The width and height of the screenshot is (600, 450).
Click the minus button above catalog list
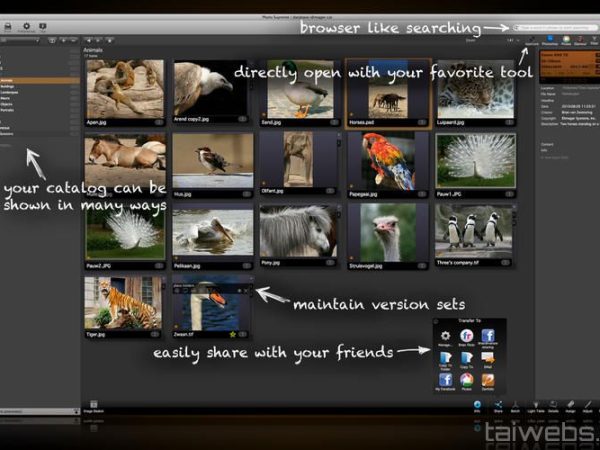[73, 40]
